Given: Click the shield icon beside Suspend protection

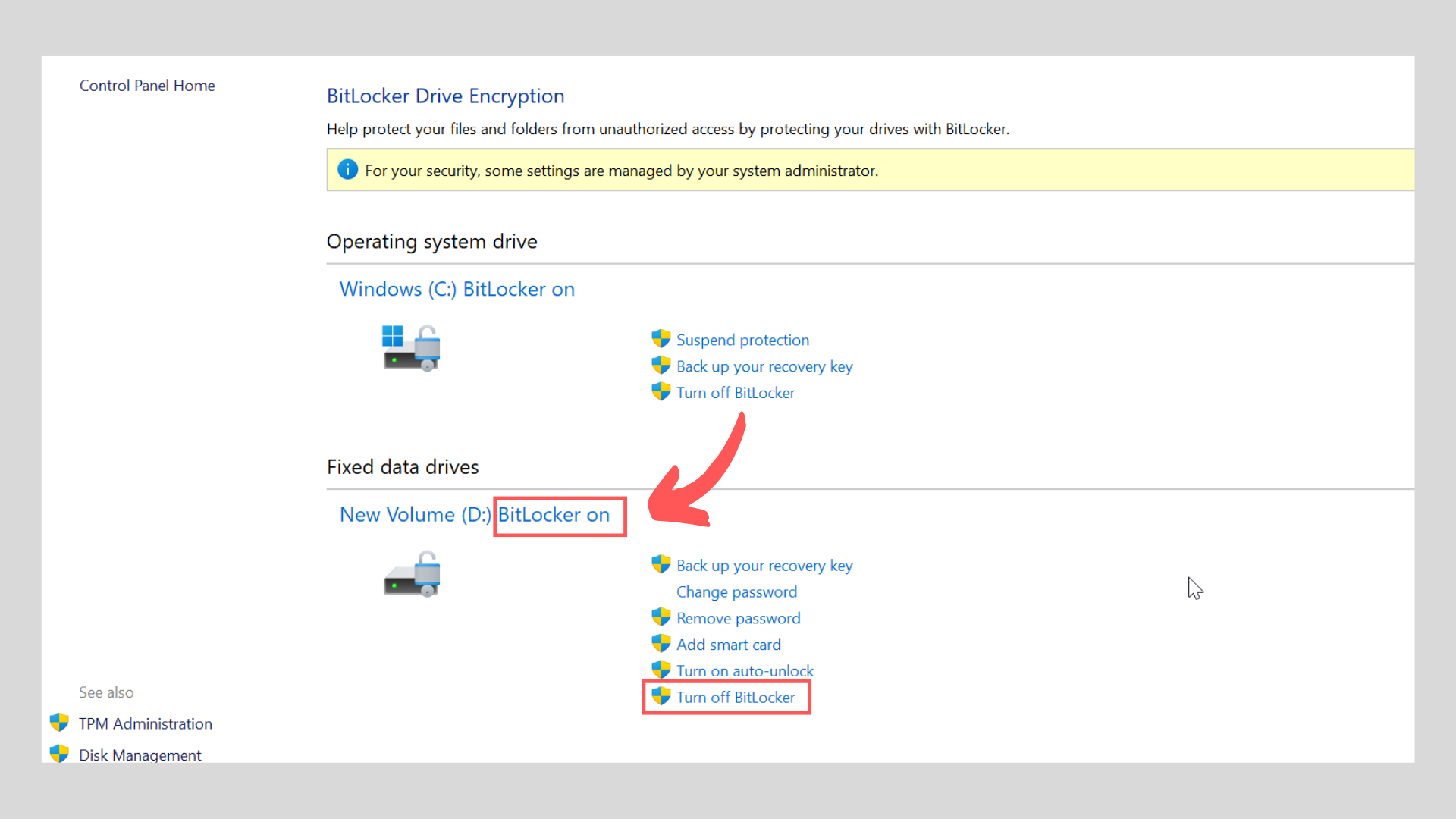Looking at the screenshot, I should point(661,338).
